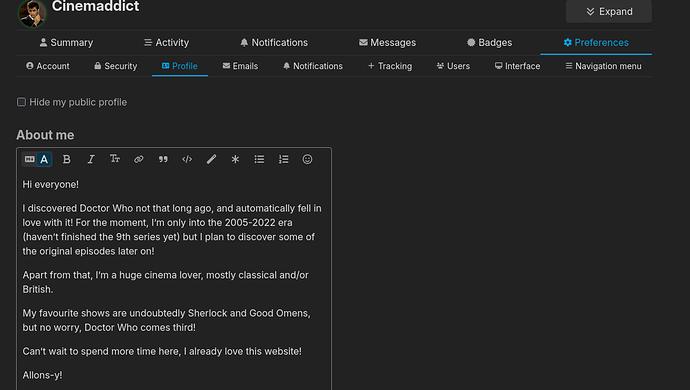Open the Interface preferences section
Viewport: 690px width, 390px height.
pyautogui.click(x=517, y=66)
